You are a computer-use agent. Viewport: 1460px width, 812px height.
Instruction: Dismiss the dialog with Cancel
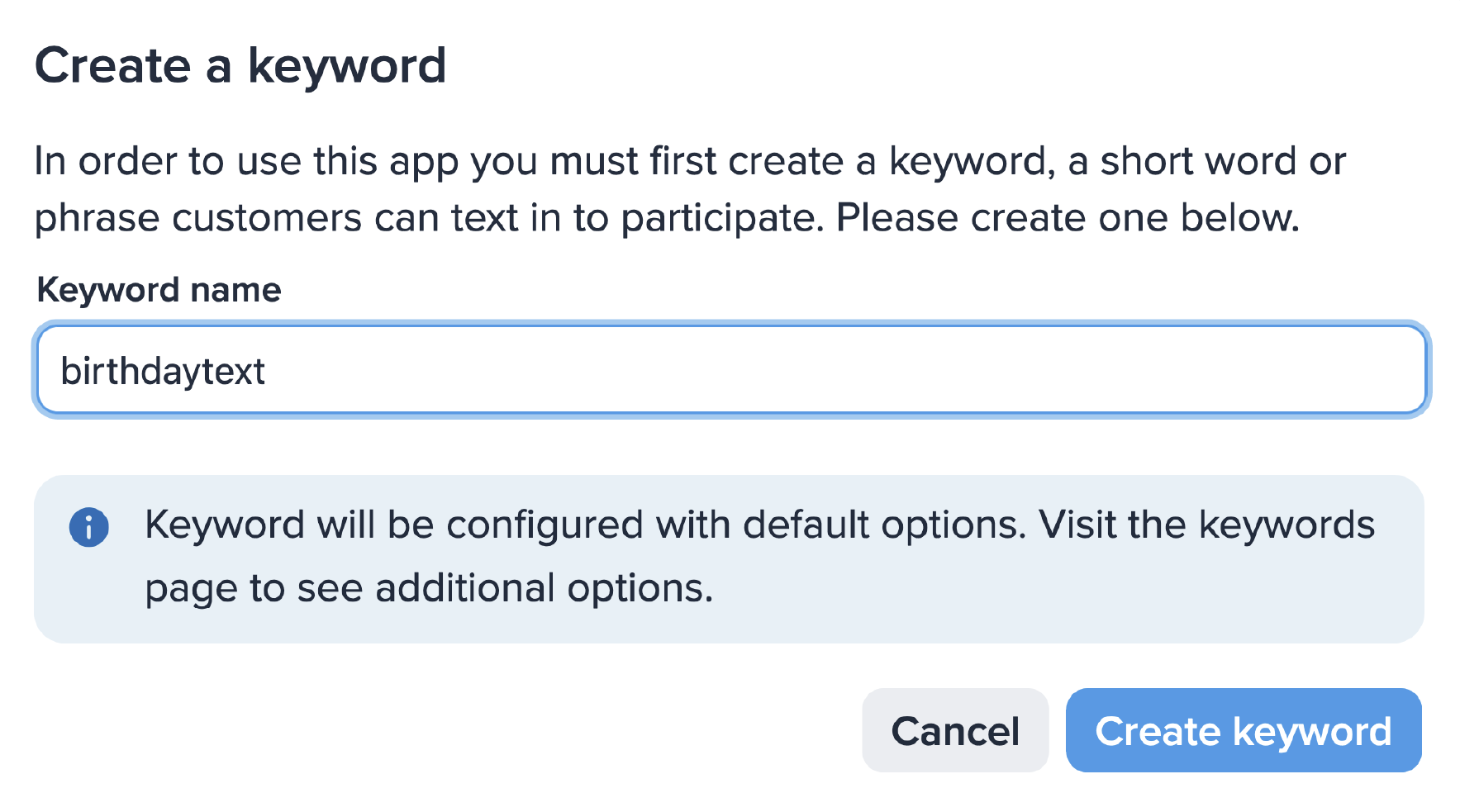click(x=955, y=730)
